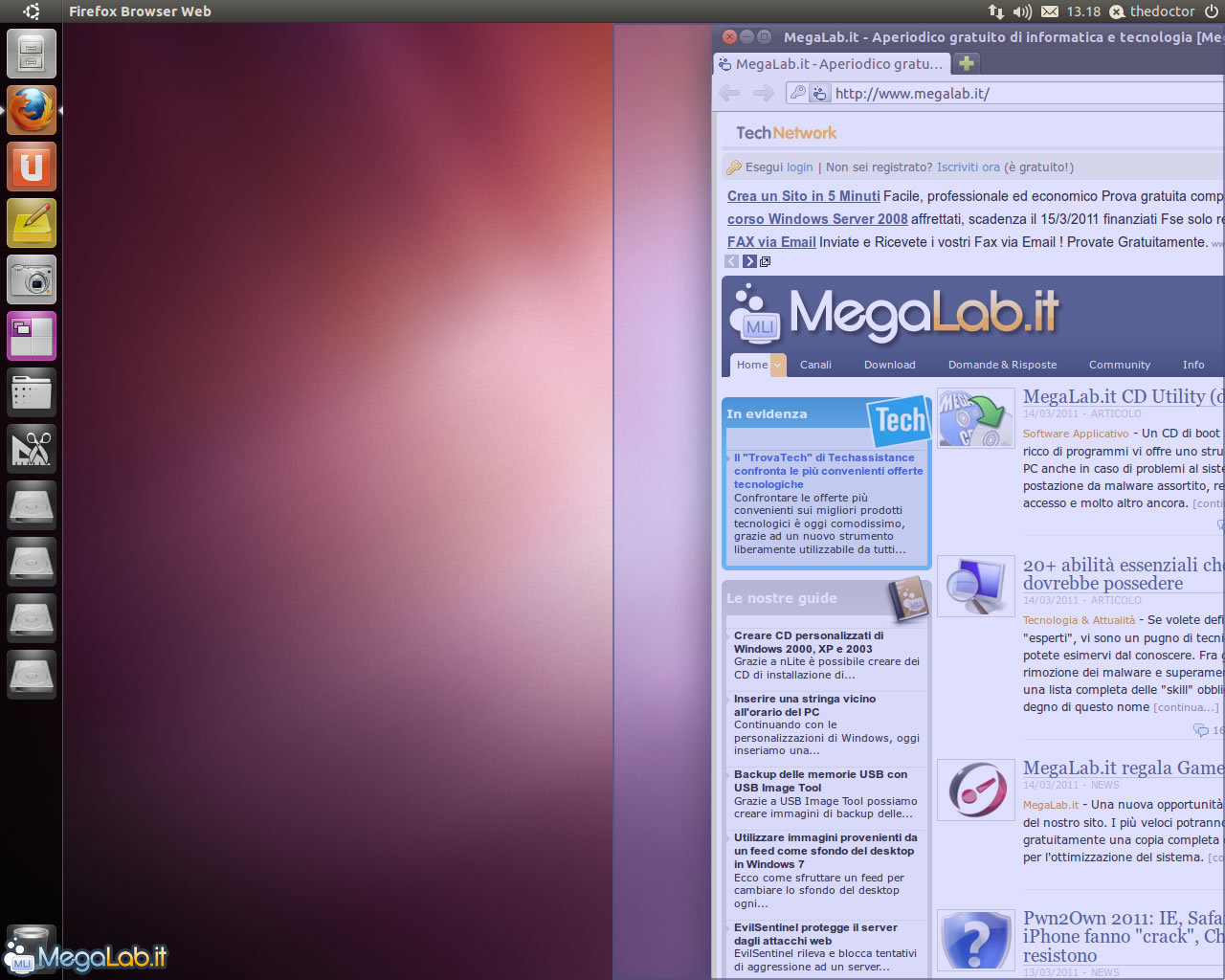Open Pwn2Own 2011 article headline

(1123, 936)
